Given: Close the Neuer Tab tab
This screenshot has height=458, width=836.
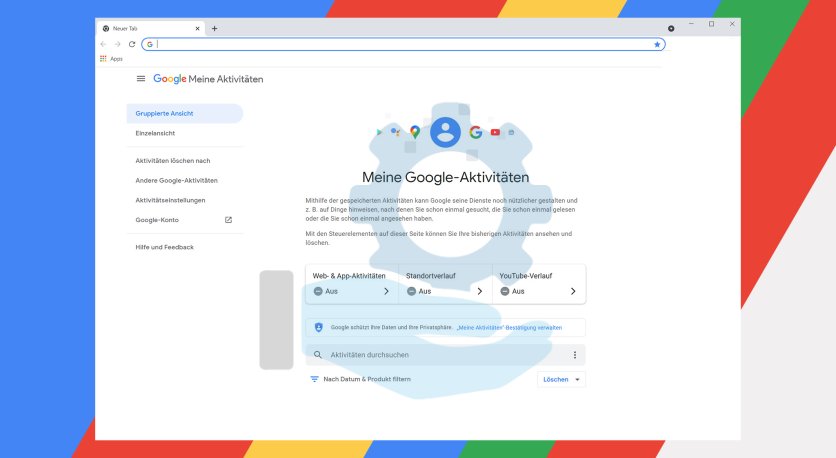Looking at the screenshot, I should (x=197, y=29).
